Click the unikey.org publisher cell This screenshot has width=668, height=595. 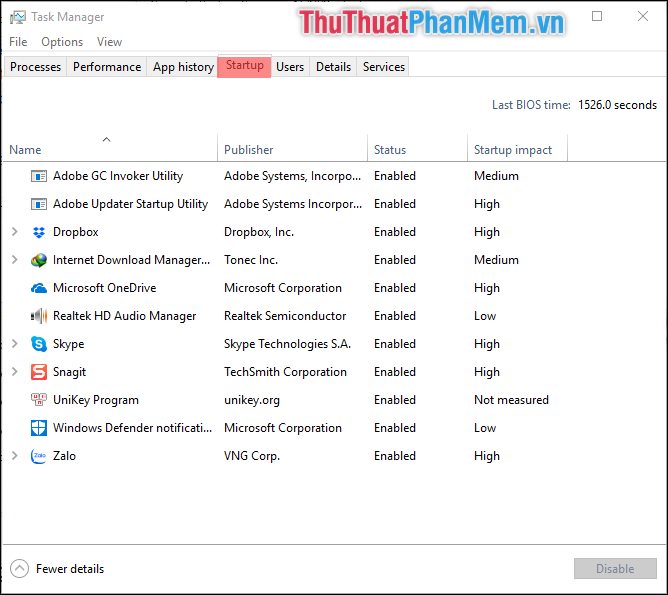point(252,400)
